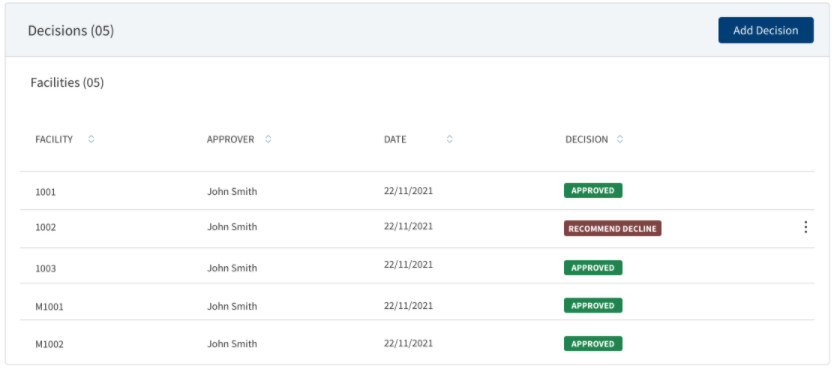Click the Decisions (05) panel title
The image size is (835, 371).
71,31
